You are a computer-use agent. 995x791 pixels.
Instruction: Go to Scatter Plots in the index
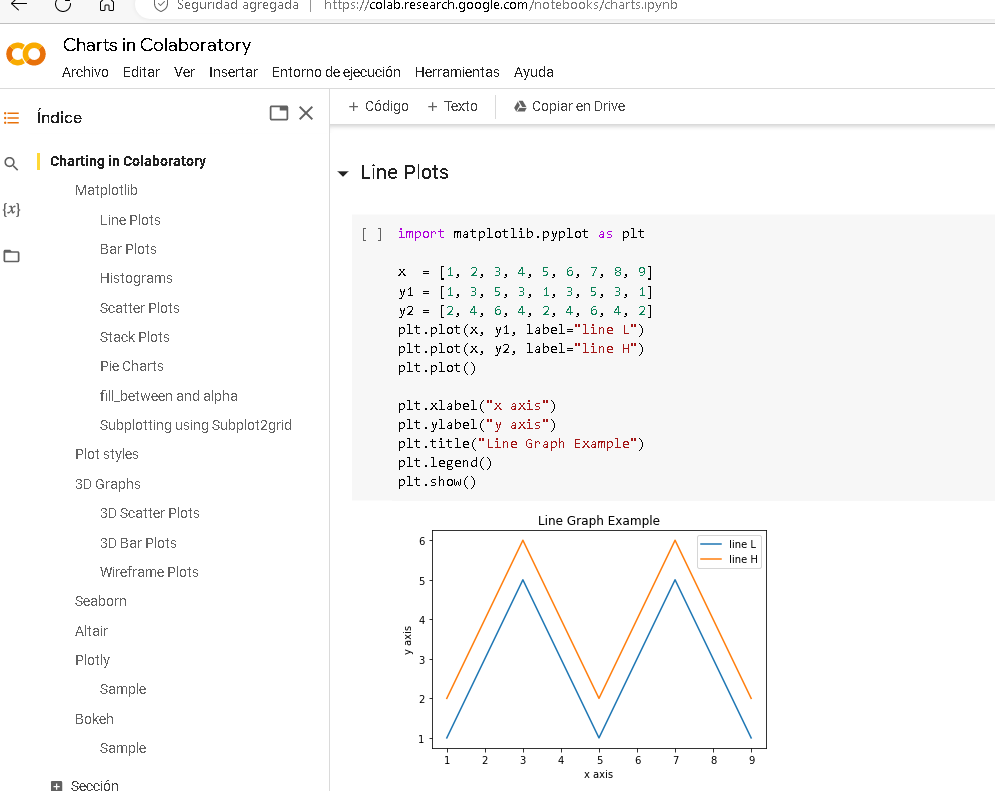(x=140, y=308)
